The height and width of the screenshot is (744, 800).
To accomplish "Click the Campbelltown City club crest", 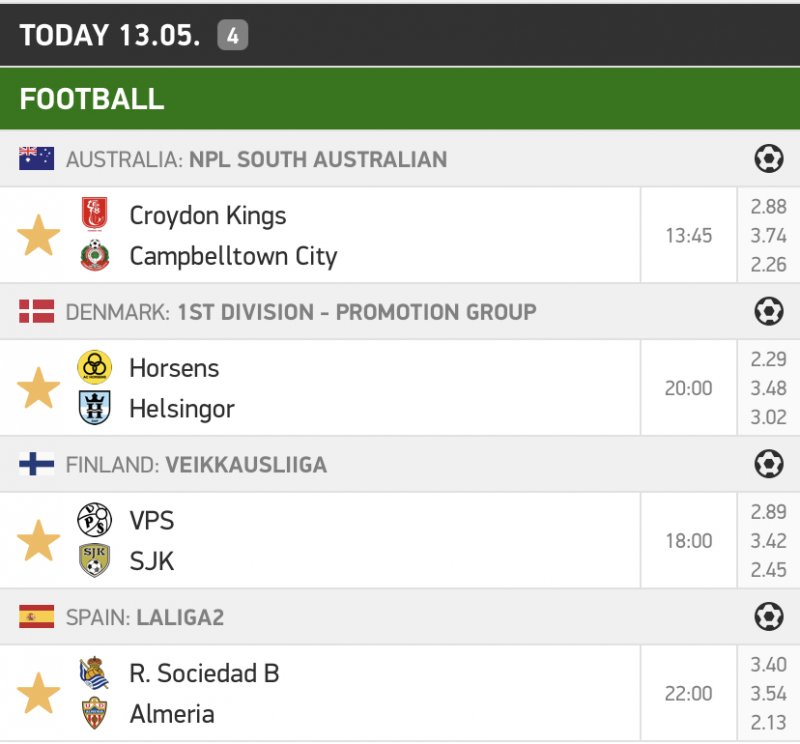I will point(94,257).
